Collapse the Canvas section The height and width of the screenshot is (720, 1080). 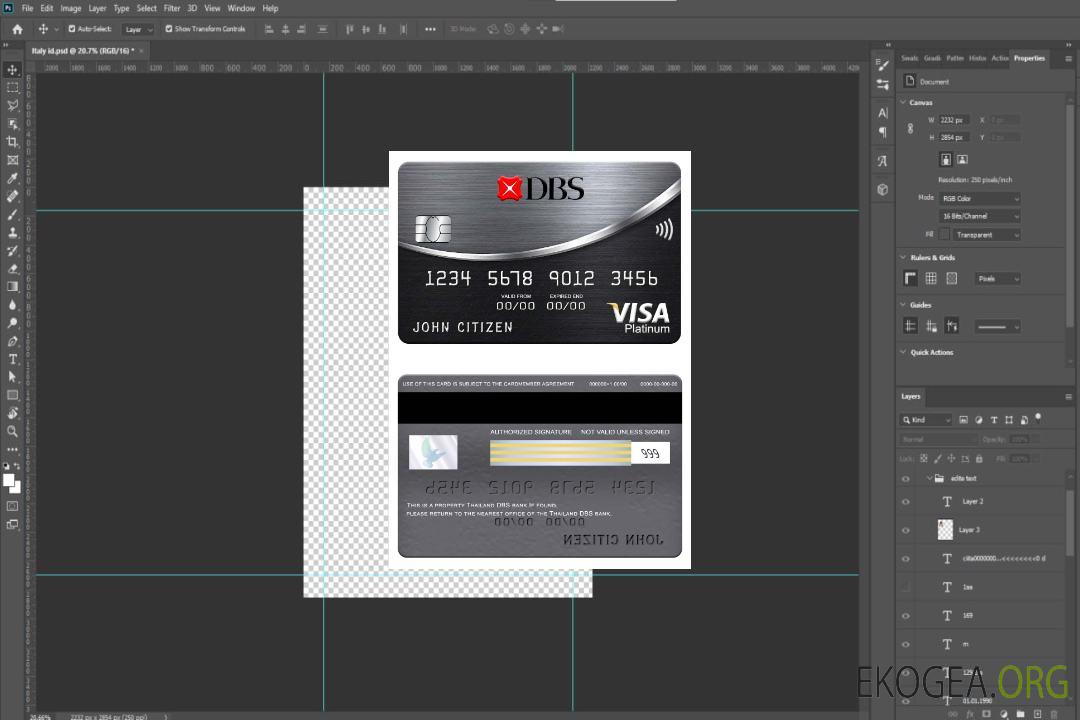coord(903,102)
